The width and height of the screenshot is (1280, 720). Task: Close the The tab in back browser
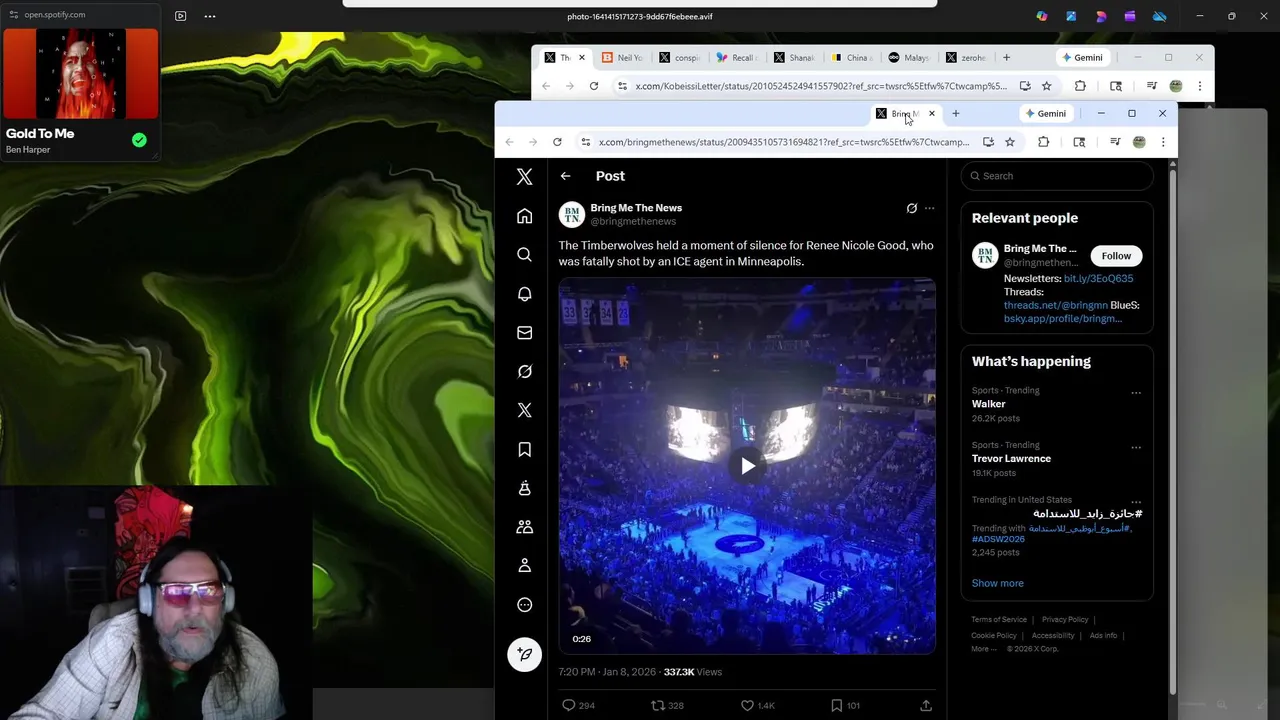(581, 58)
